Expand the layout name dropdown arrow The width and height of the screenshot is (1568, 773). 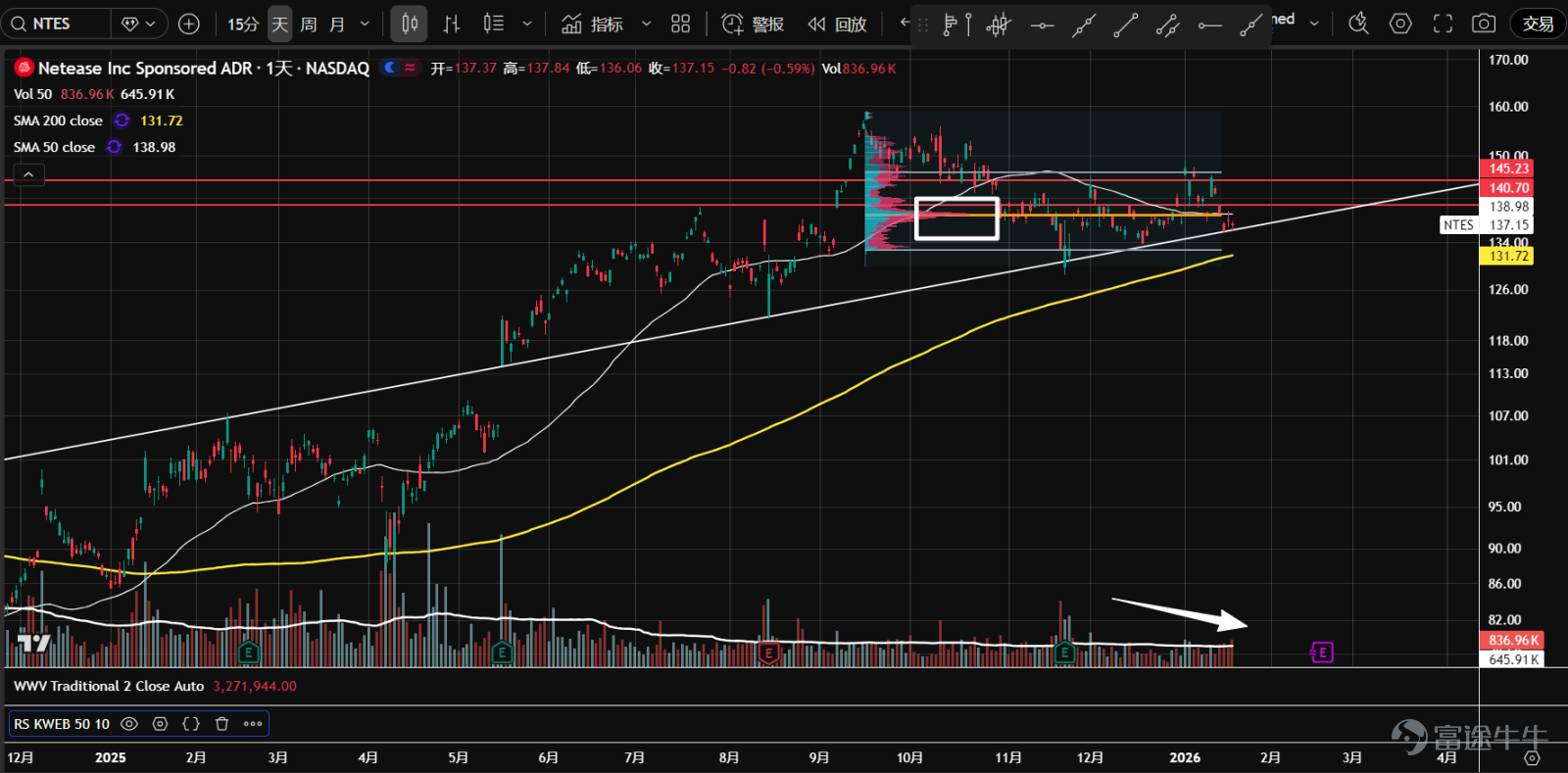(x=1314, y=24)
